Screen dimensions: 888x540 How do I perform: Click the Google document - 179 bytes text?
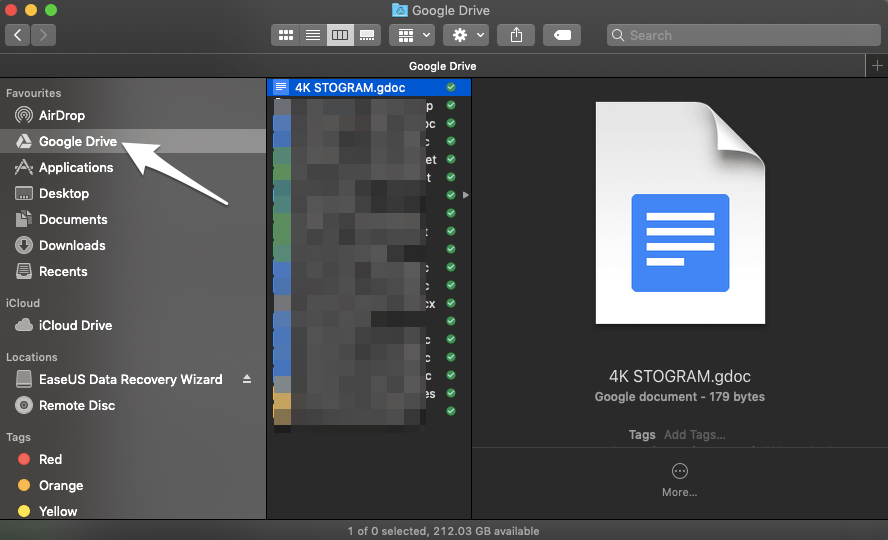(680, 397)
